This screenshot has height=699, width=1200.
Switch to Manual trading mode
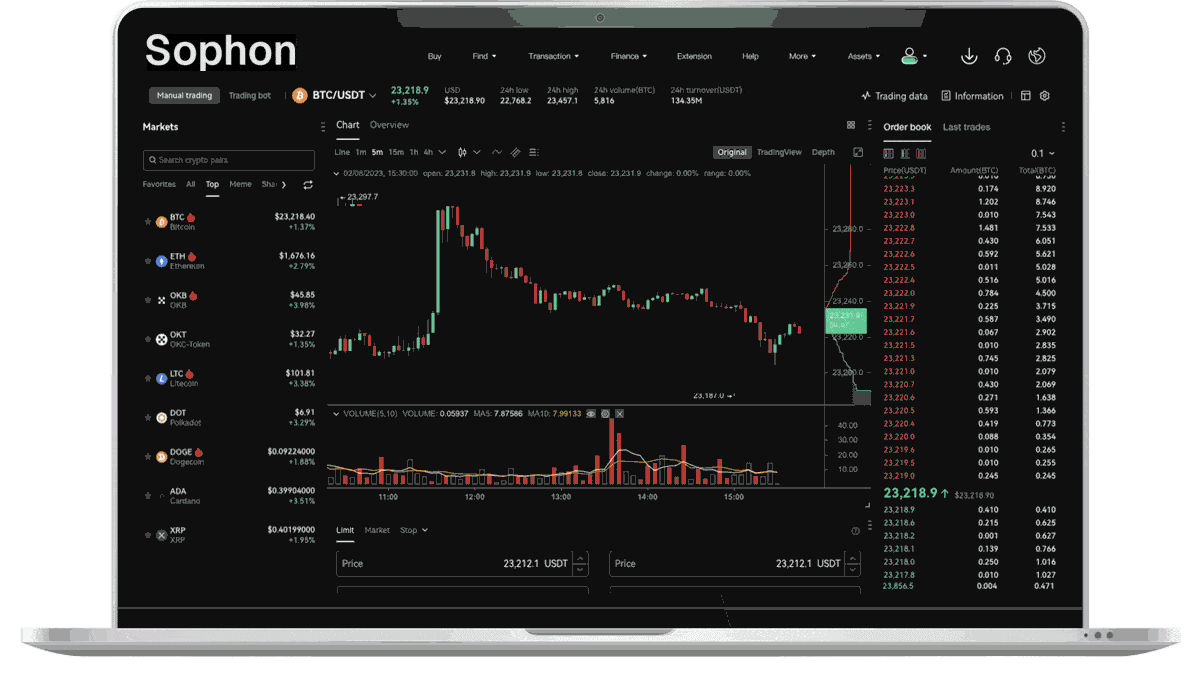pyautogui.click(x=185, y=96)
